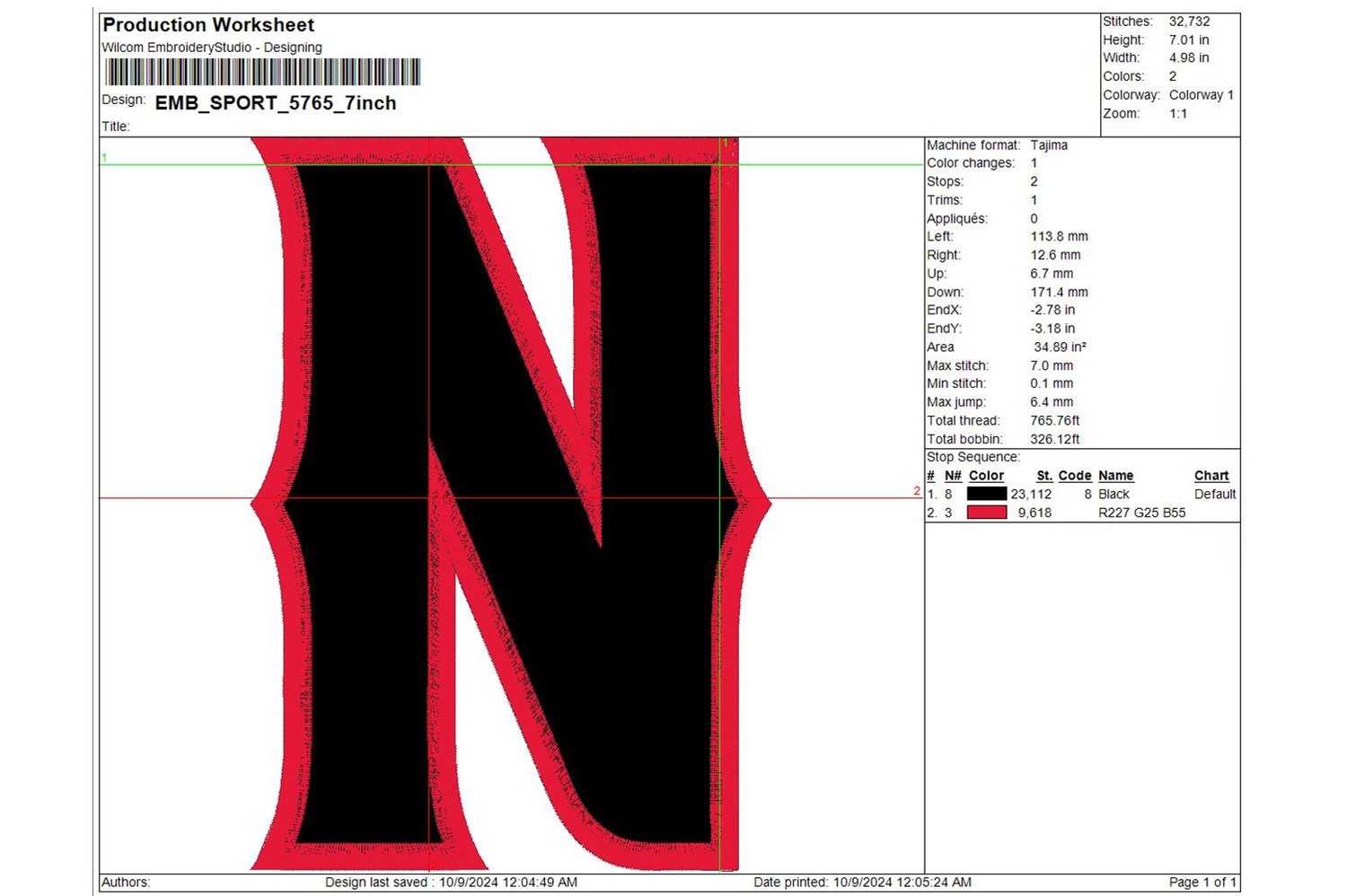Viewport: 1347px width, 896px height.
Task: Click the thread name "Black"
Action: [x=1114, y=494]
